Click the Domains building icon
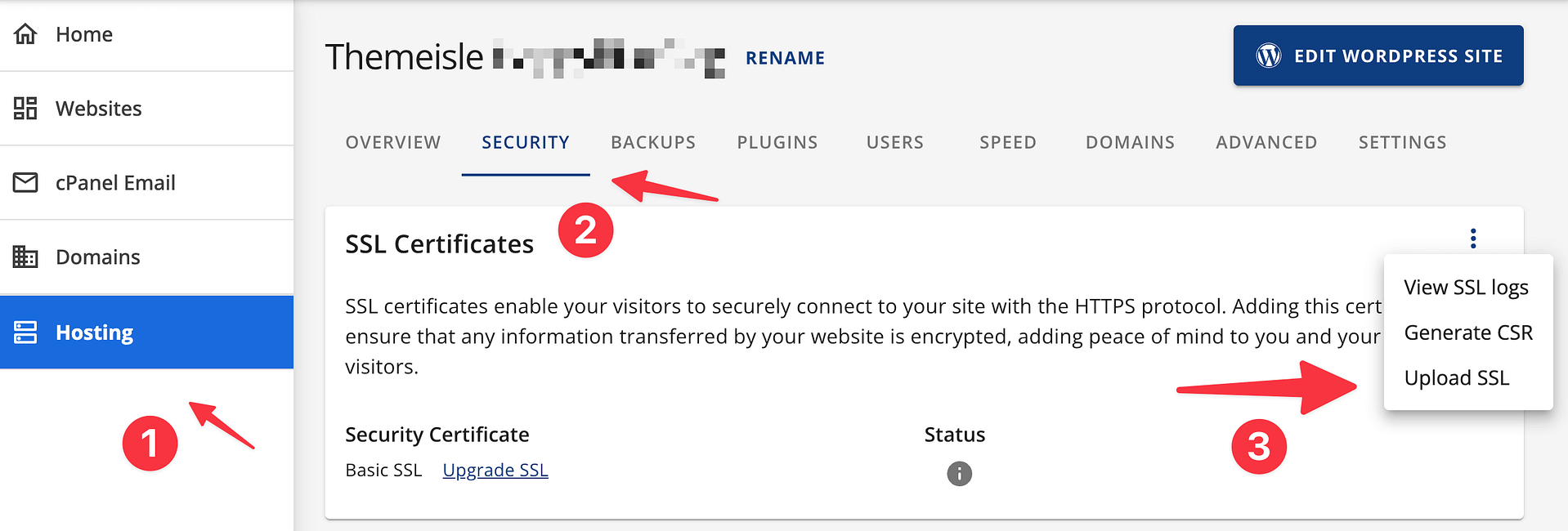Screen dimensions: 1568x531 tap(25, 257)
